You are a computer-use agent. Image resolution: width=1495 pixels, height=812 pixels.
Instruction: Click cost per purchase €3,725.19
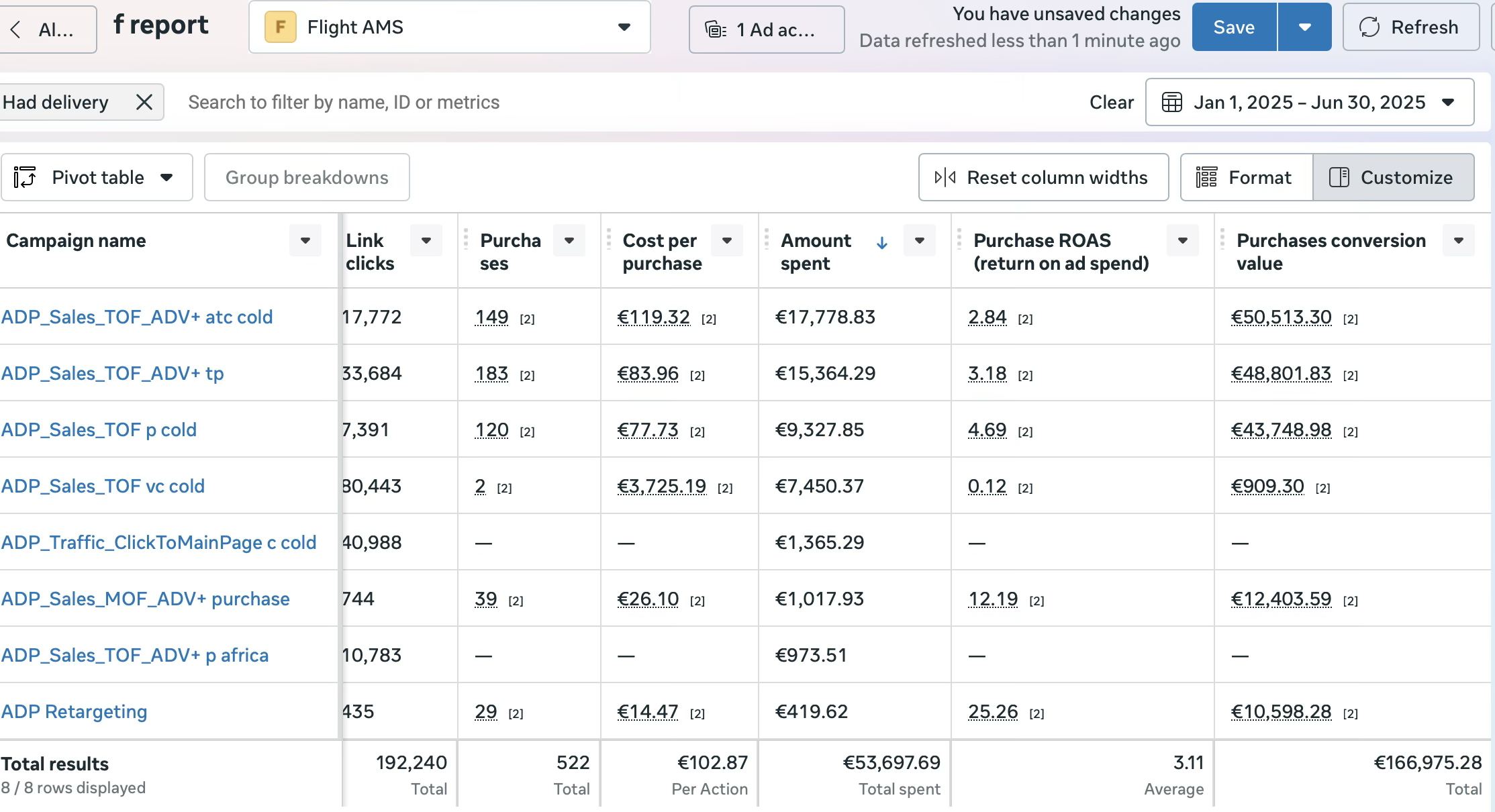[x=661, y=486]
